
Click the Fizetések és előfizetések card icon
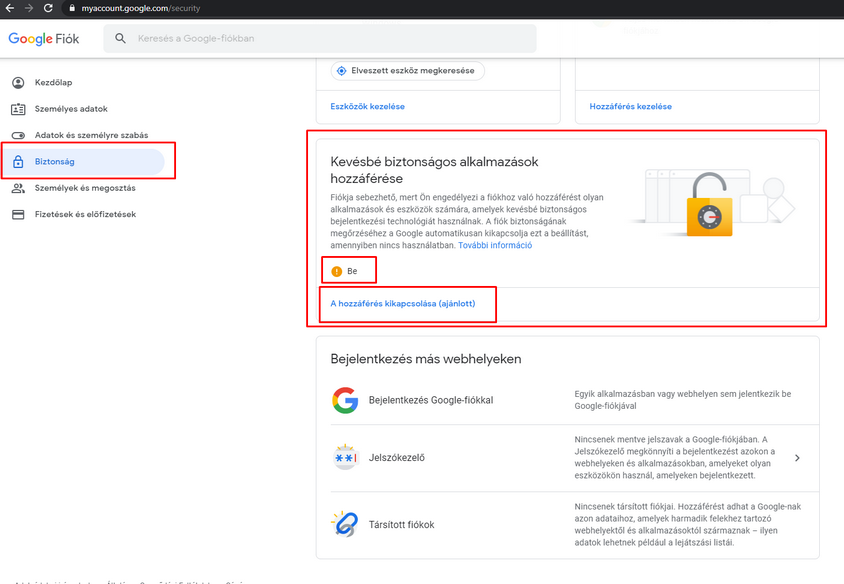pyautogui.click(x=18, y=214)
